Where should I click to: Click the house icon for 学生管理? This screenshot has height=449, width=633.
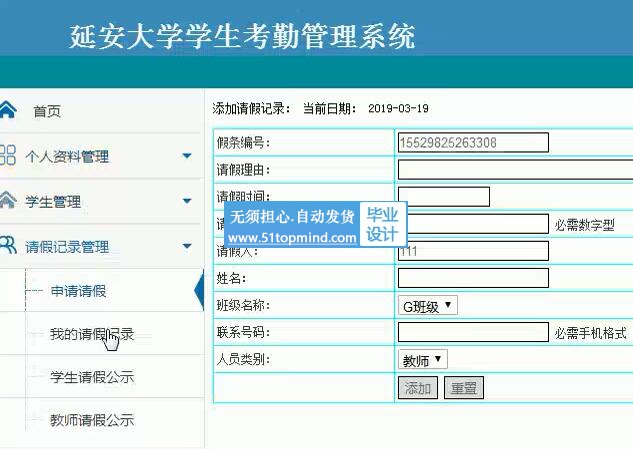coord(8,200)
